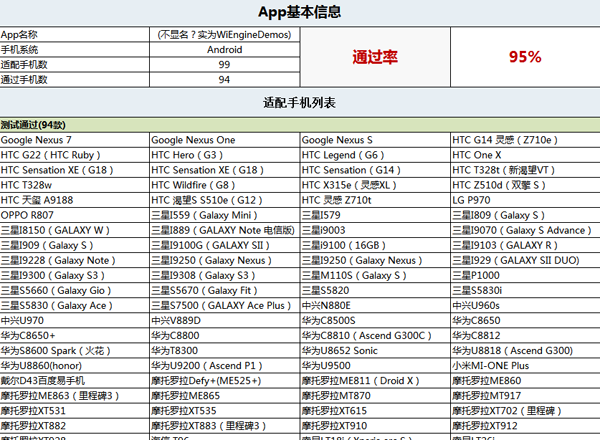Viewport: 600px width, 440px height.
Task: Select the 'HTC 渴望S S510e ( G12 )' cell
Action: (224, 200)
